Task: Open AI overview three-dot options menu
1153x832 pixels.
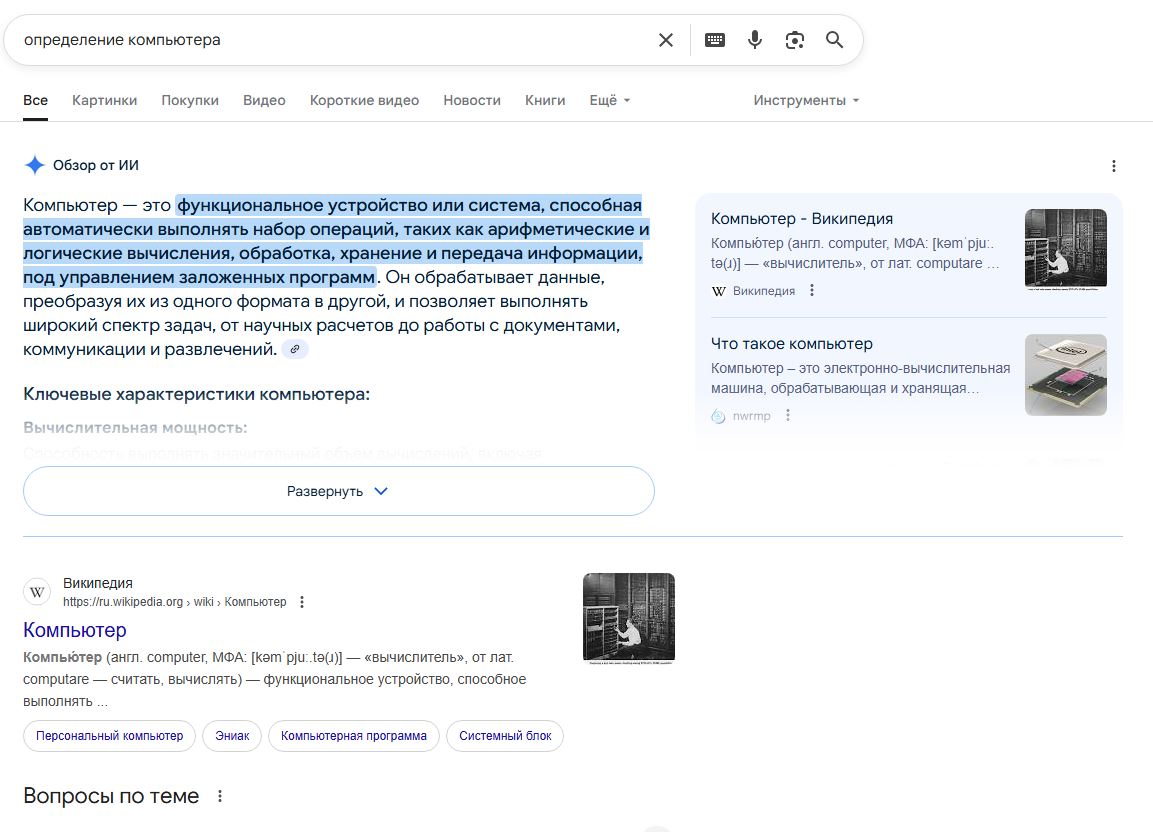Action: coord(1114,166)
